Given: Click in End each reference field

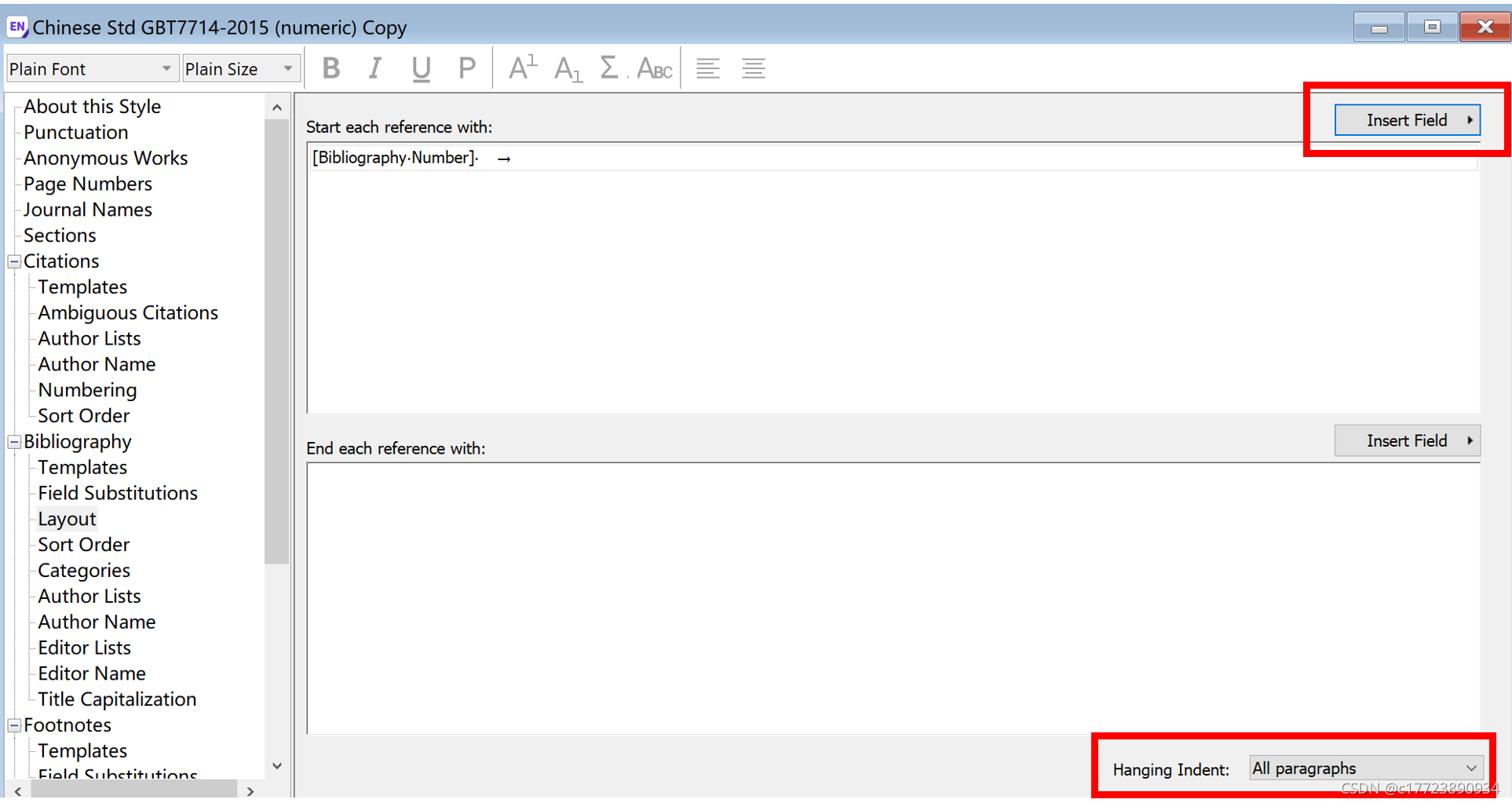Looking at the screenshot, I should coord(893,598).
